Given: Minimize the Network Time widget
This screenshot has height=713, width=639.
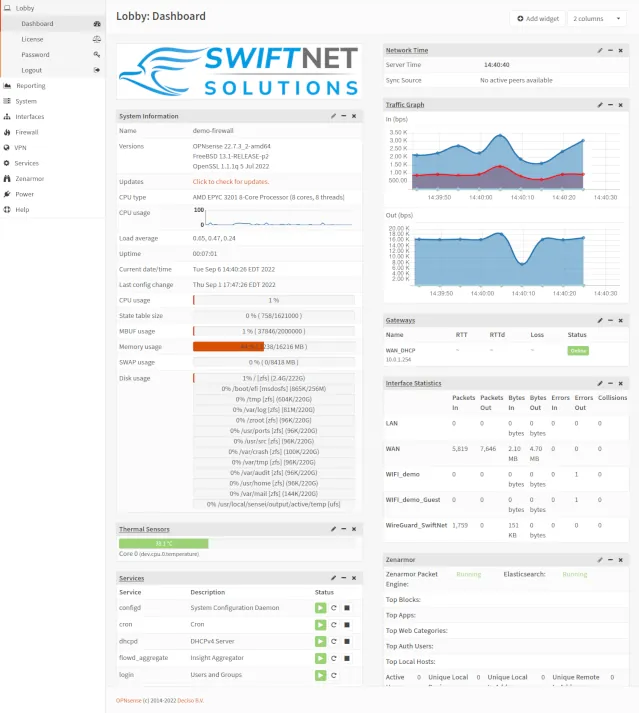Looking at the screenshot, I should (x=610, y=50).
